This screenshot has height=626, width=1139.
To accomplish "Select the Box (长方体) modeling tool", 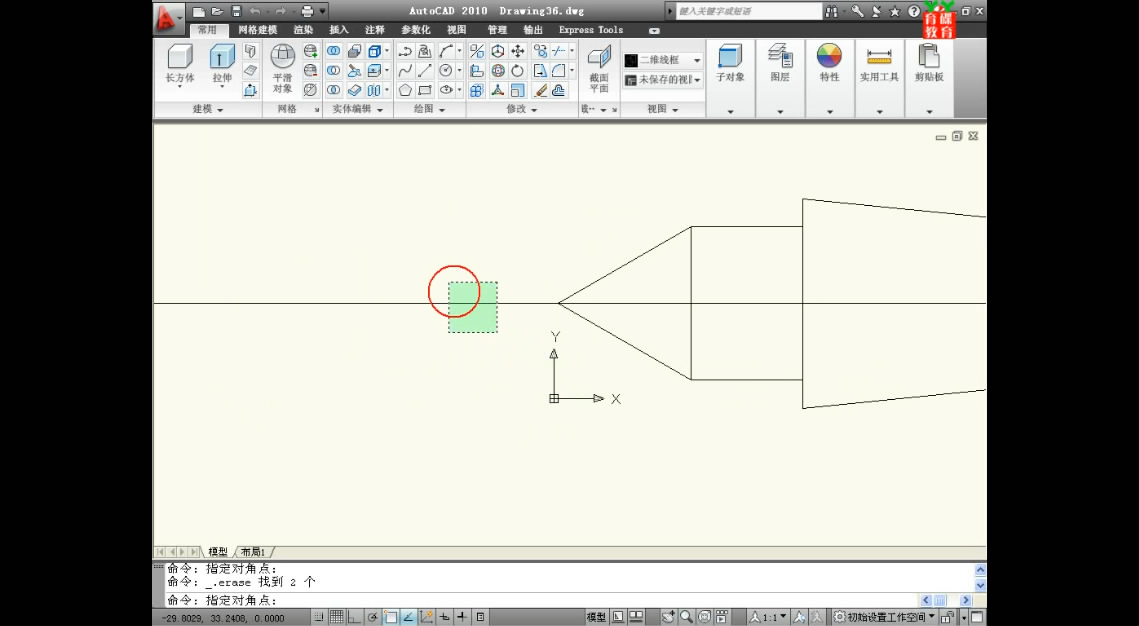I will point(179,64).
